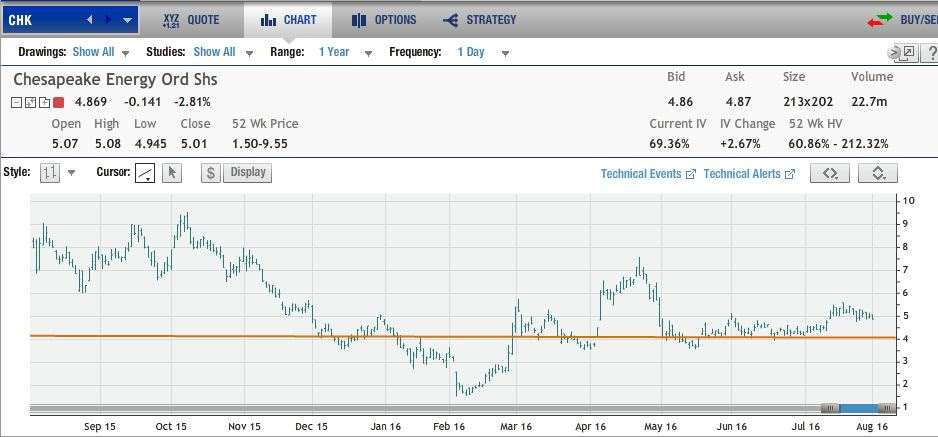Click the add plus icon beside red swatch
Screen dimensions: 938x437
[44, 102]
